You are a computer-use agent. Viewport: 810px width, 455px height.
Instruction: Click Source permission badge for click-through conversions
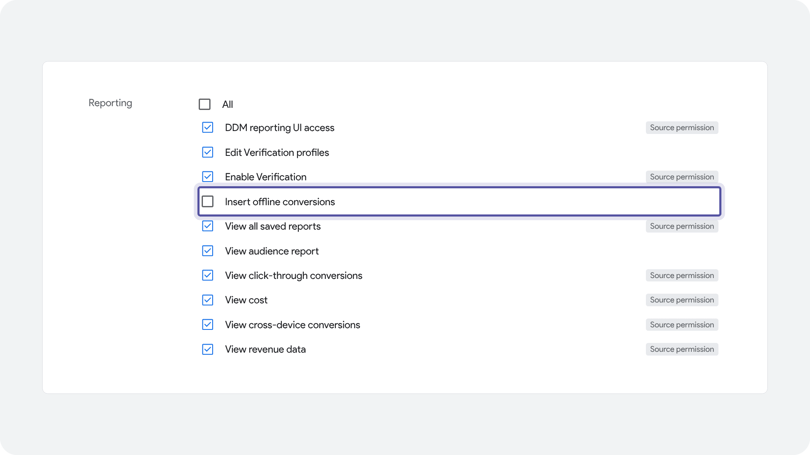click(682, 275)
